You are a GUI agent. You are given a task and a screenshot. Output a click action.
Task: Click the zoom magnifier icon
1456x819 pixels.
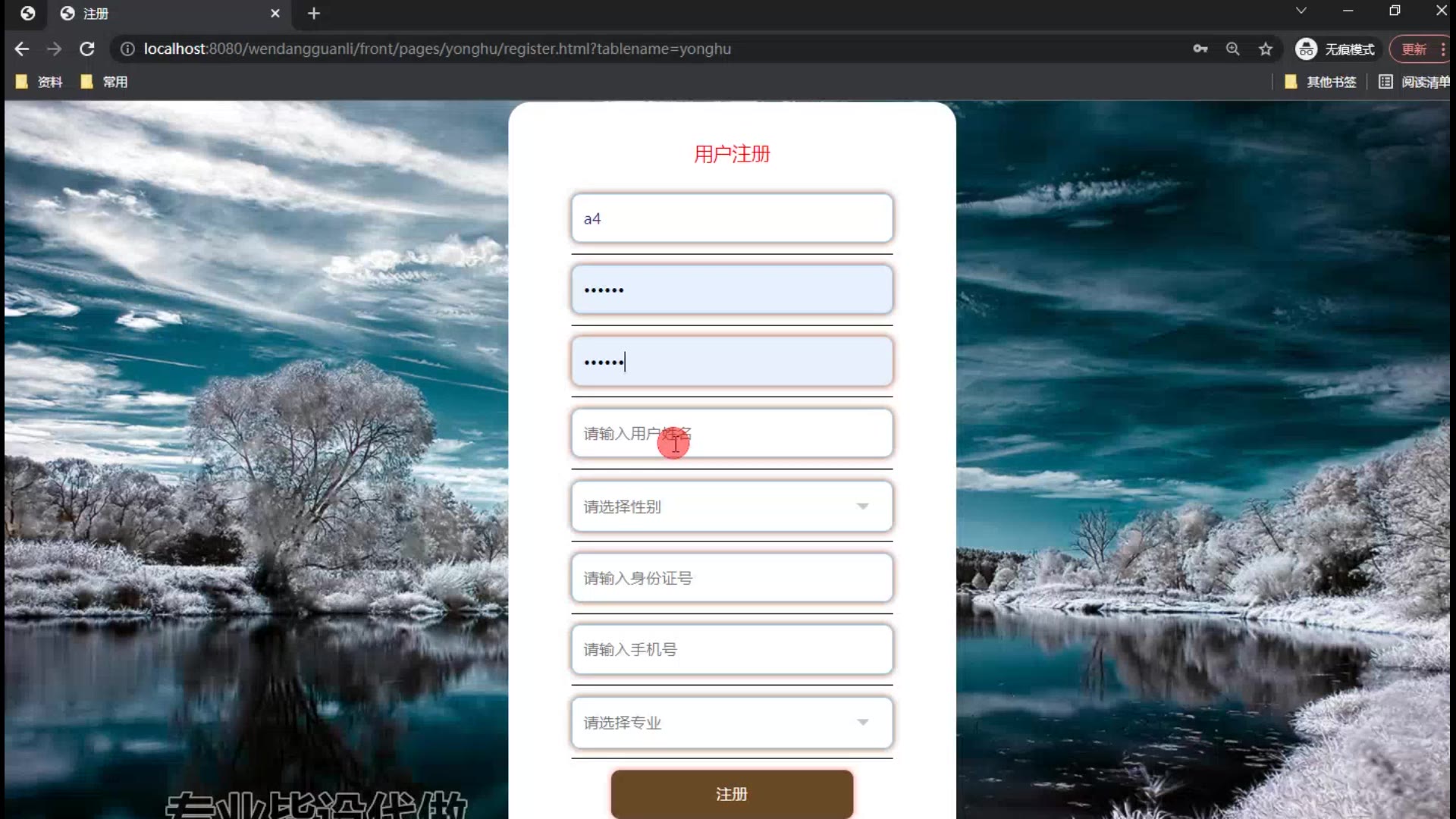pos(1232,49)
